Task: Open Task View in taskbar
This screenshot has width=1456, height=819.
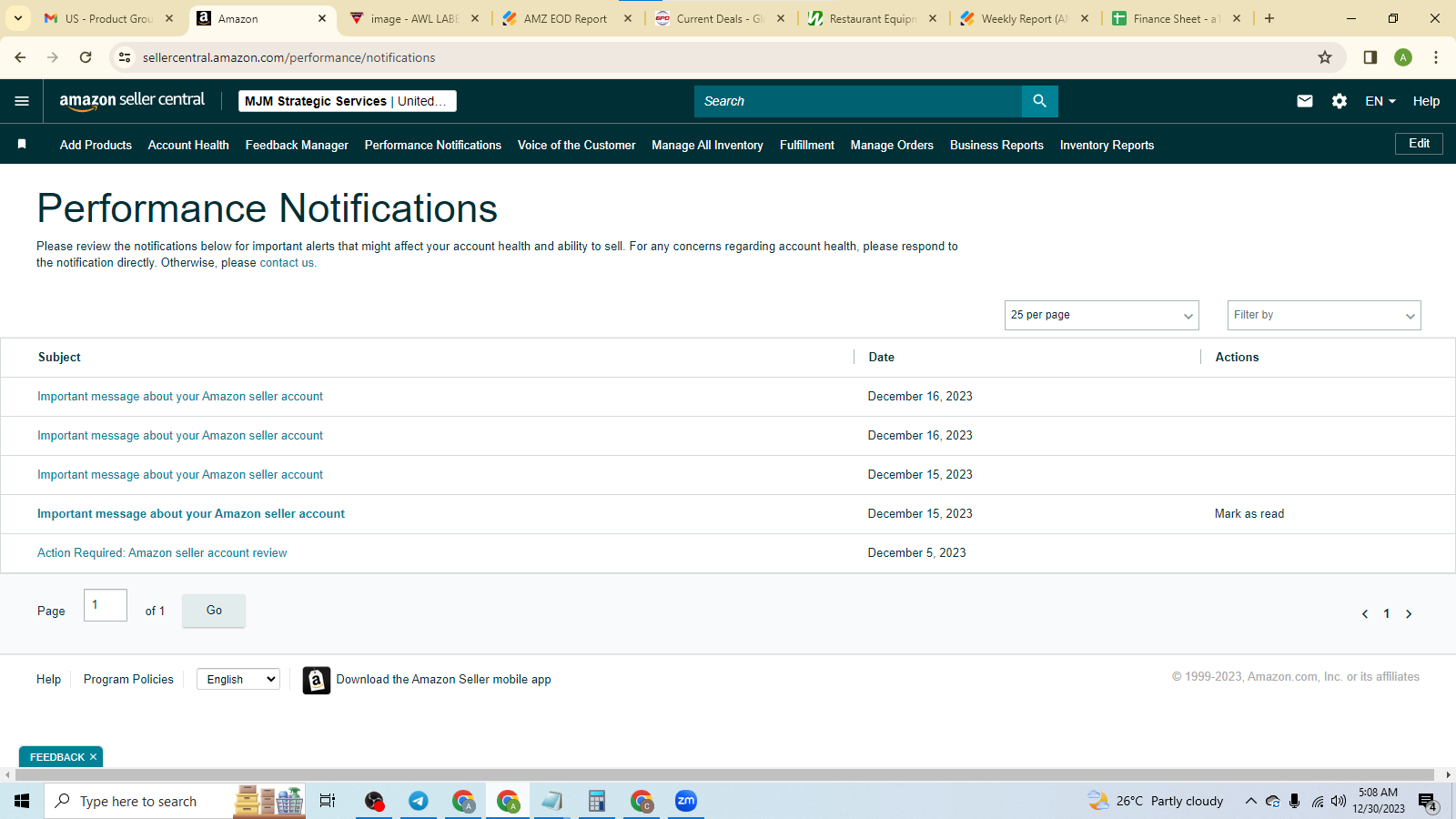Action: pyautogui.click(x=328, y=801)
